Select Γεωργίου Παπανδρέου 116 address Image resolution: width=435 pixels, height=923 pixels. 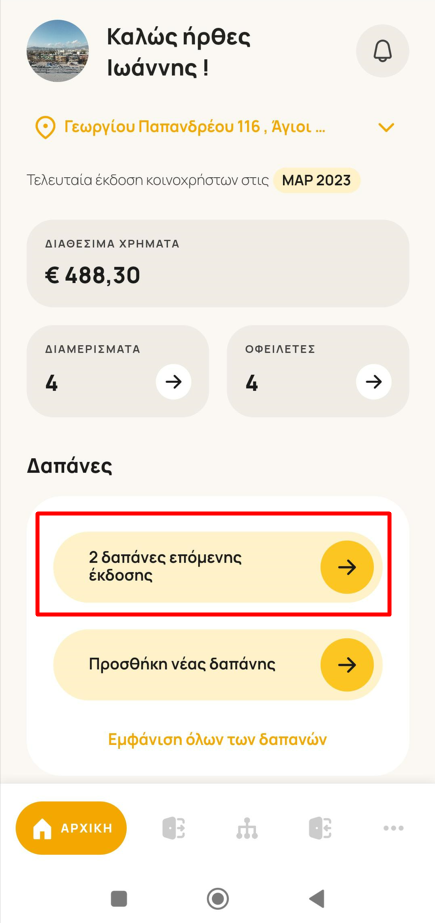(195, 127)
